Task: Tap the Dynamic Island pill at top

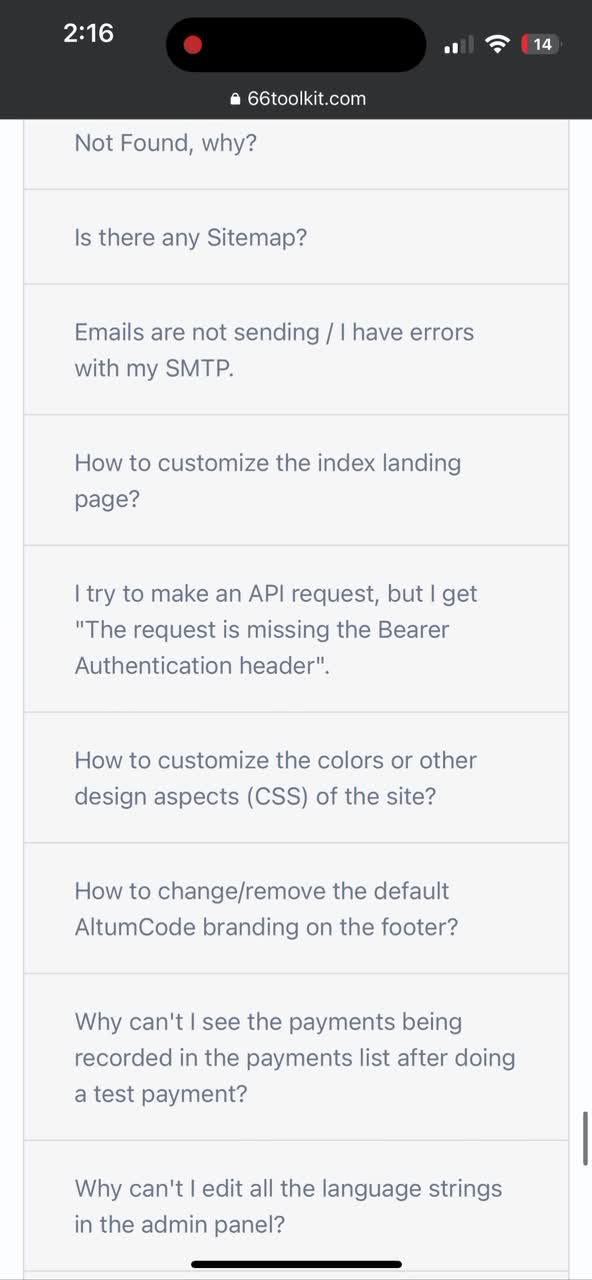Action: [x=296, y=44]
